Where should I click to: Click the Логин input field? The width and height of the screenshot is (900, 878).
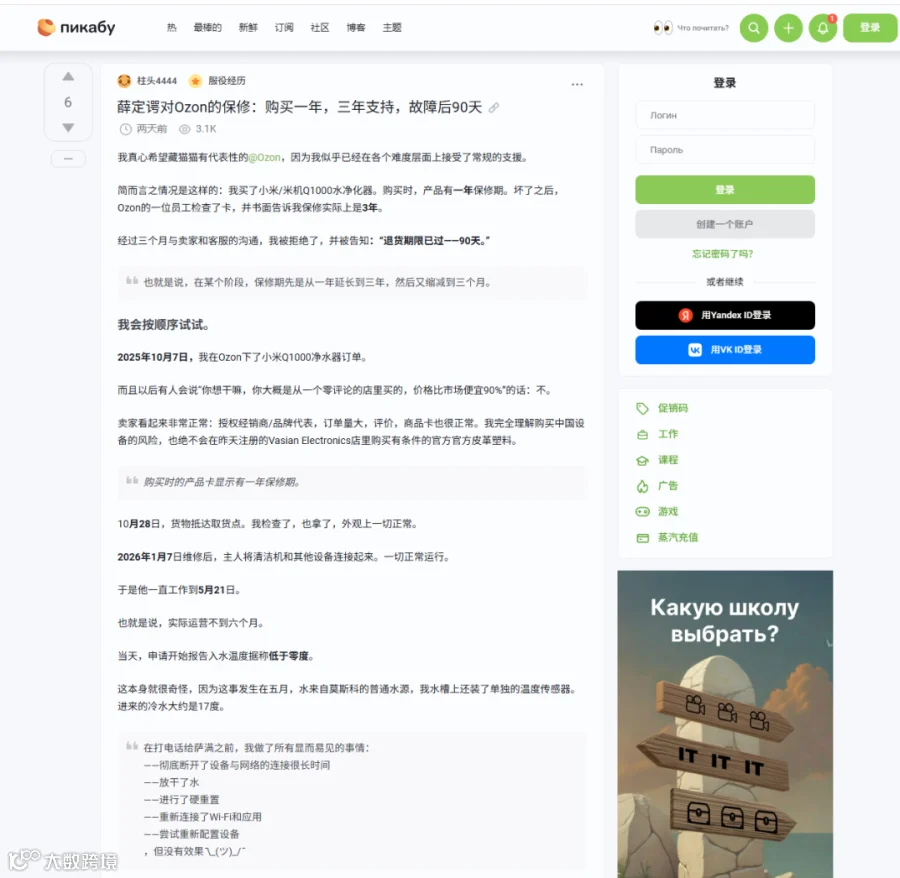click(725, 115)
